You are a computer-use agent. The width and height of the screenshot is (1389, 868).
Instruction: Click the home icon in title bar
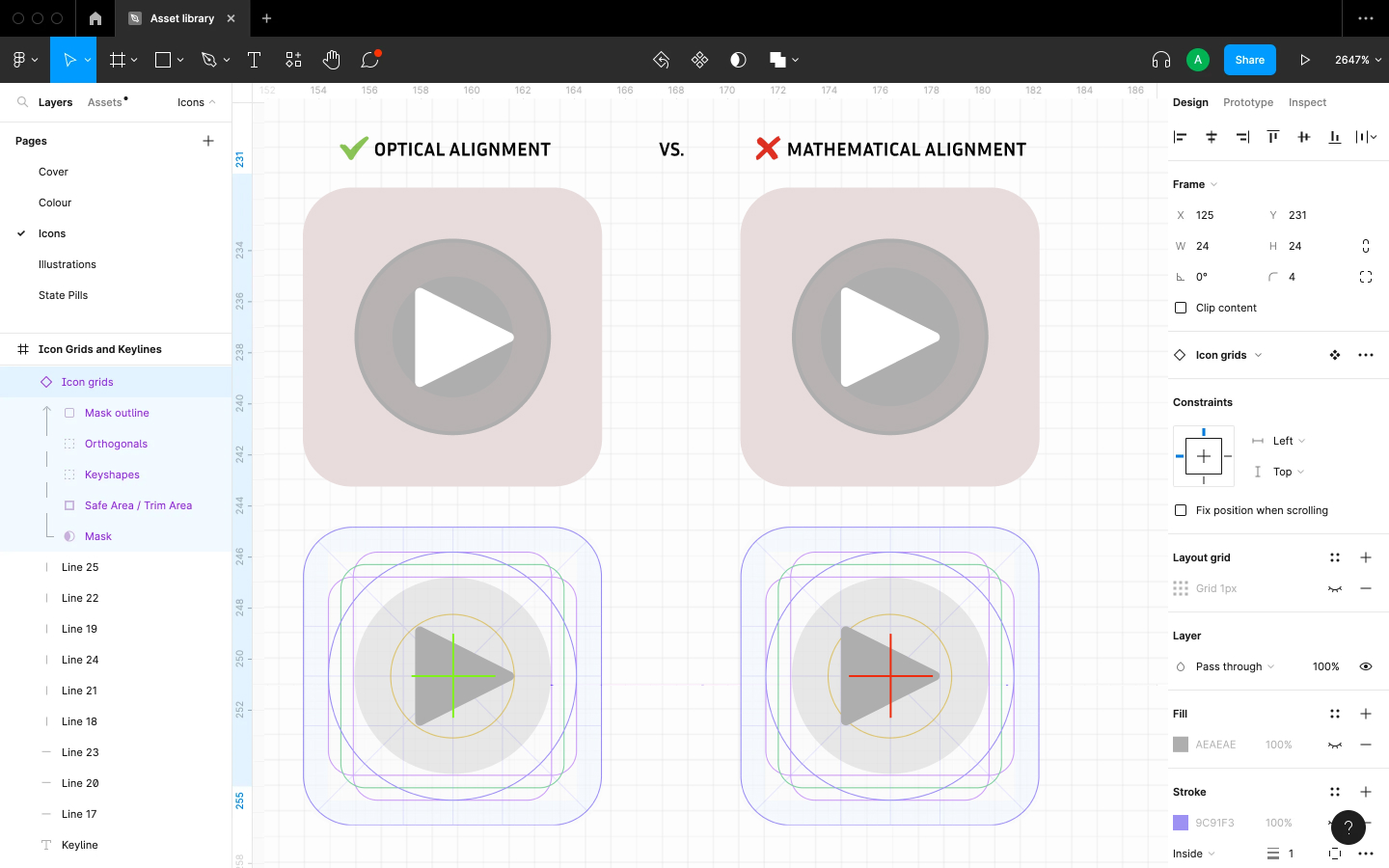tap(95, 18)
